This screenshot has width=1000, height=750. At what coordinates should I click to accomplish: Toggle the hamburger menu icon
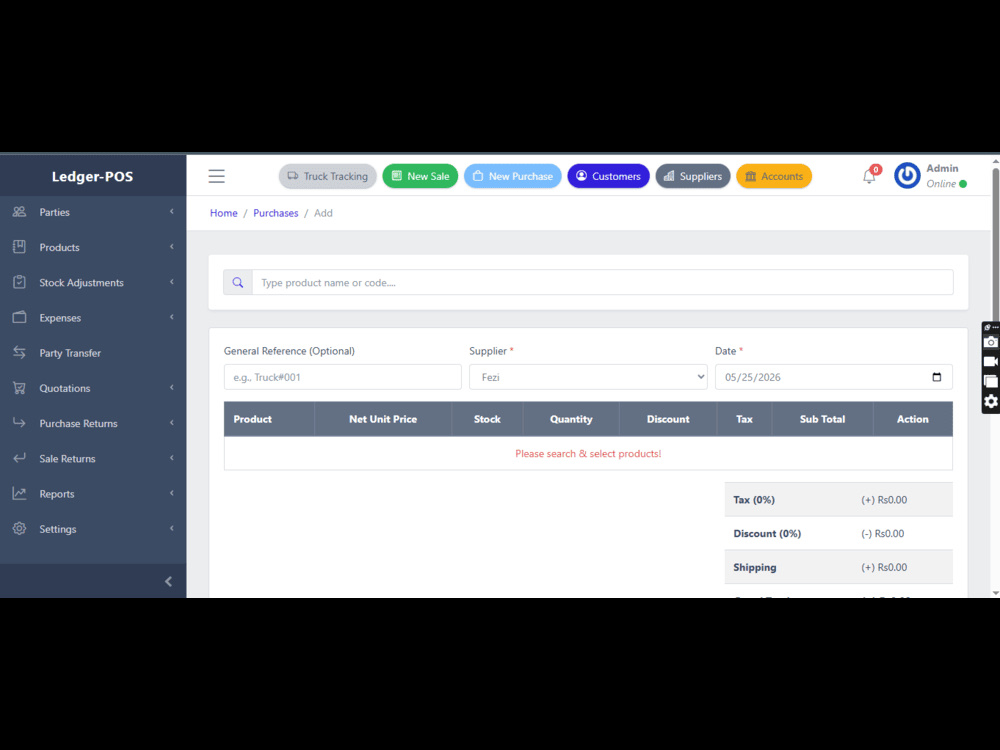pos(216,176)
